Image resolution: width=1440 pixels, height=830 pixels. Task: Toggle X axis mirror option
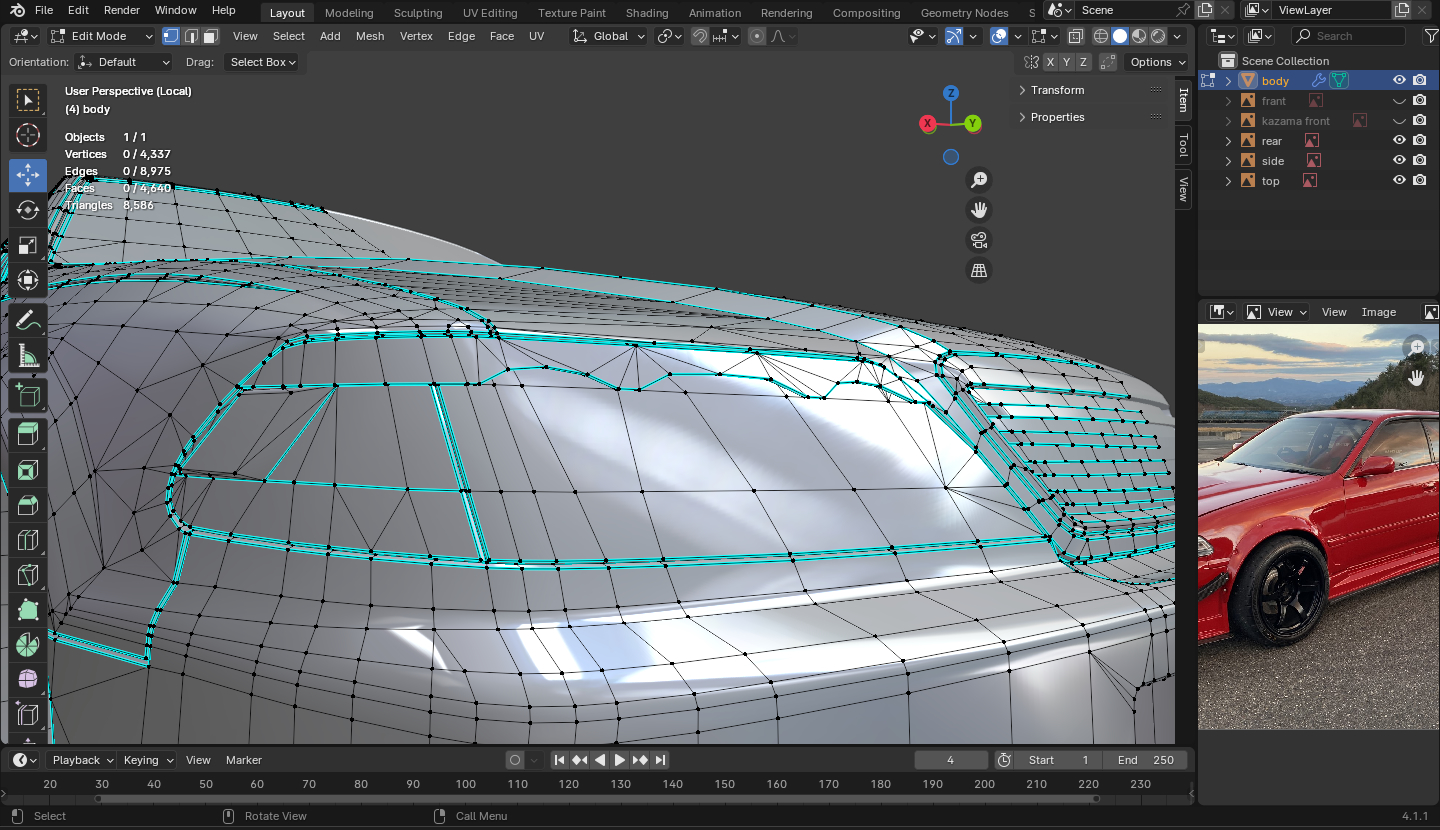click(1050, 62)
